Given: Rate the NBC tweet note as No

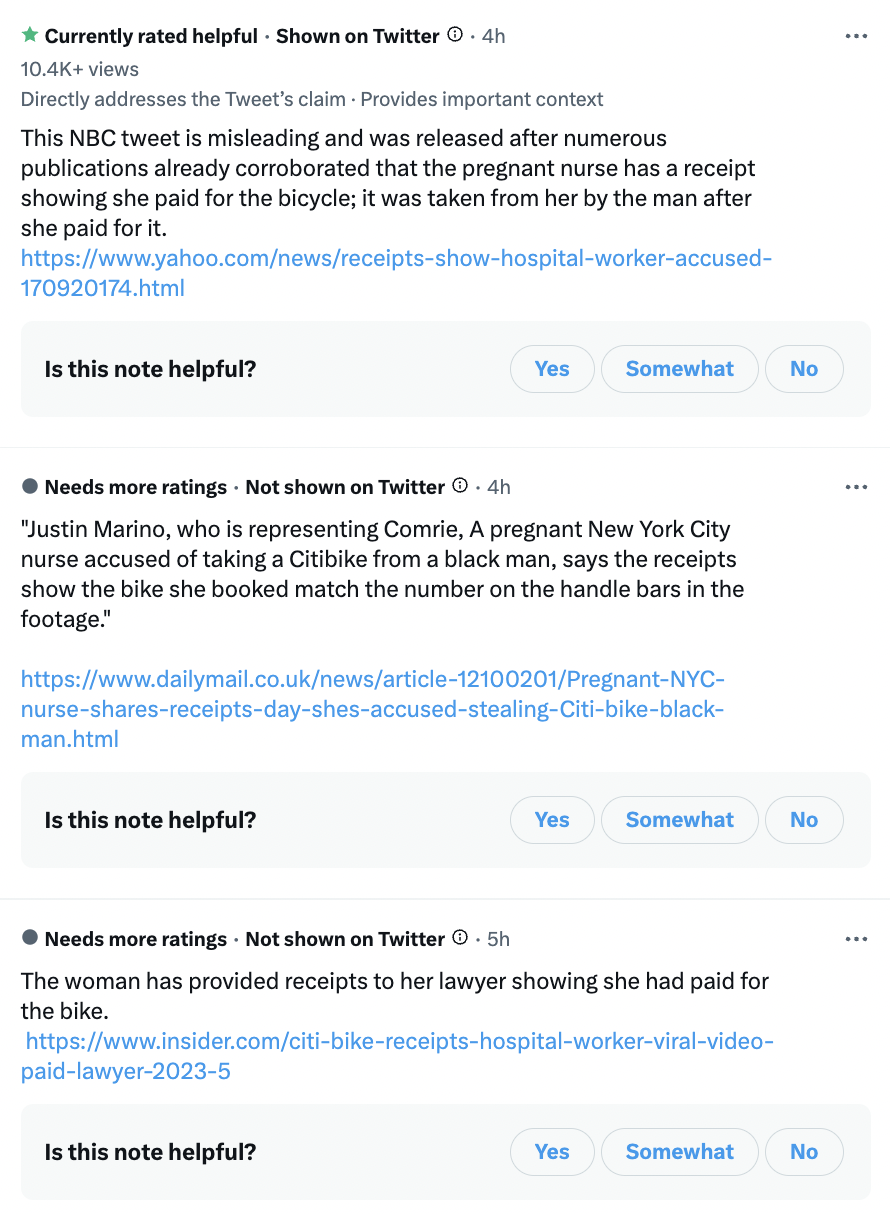Looking at the screenshot, I should tap(804, 369).
